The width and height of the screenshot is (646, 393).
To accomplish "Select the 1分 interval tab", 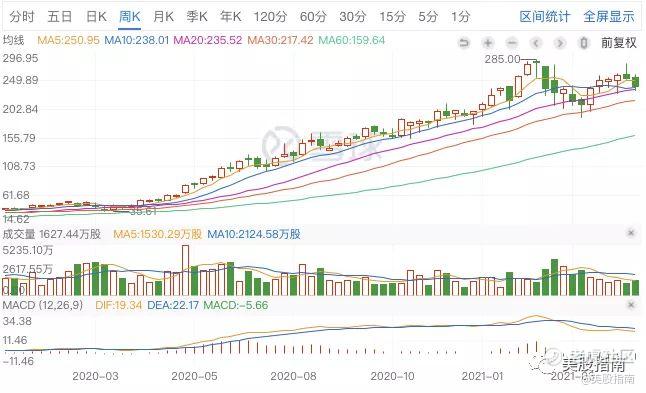I will point(461,17).
